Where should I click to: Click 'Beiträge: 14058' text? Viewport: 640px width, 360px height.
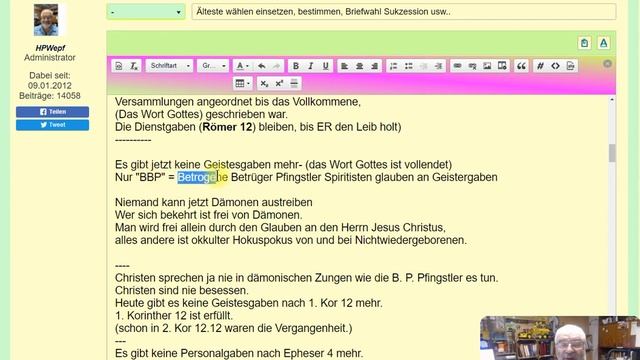click(50, 96)
